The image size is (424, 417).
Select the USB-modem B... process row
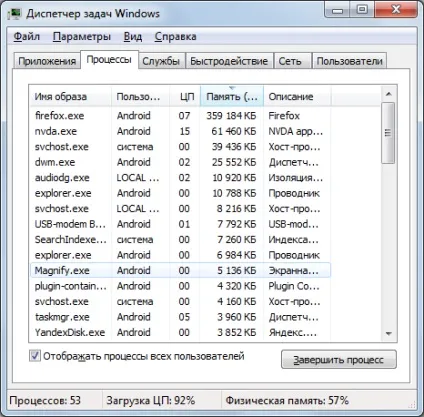pos(180,224)
